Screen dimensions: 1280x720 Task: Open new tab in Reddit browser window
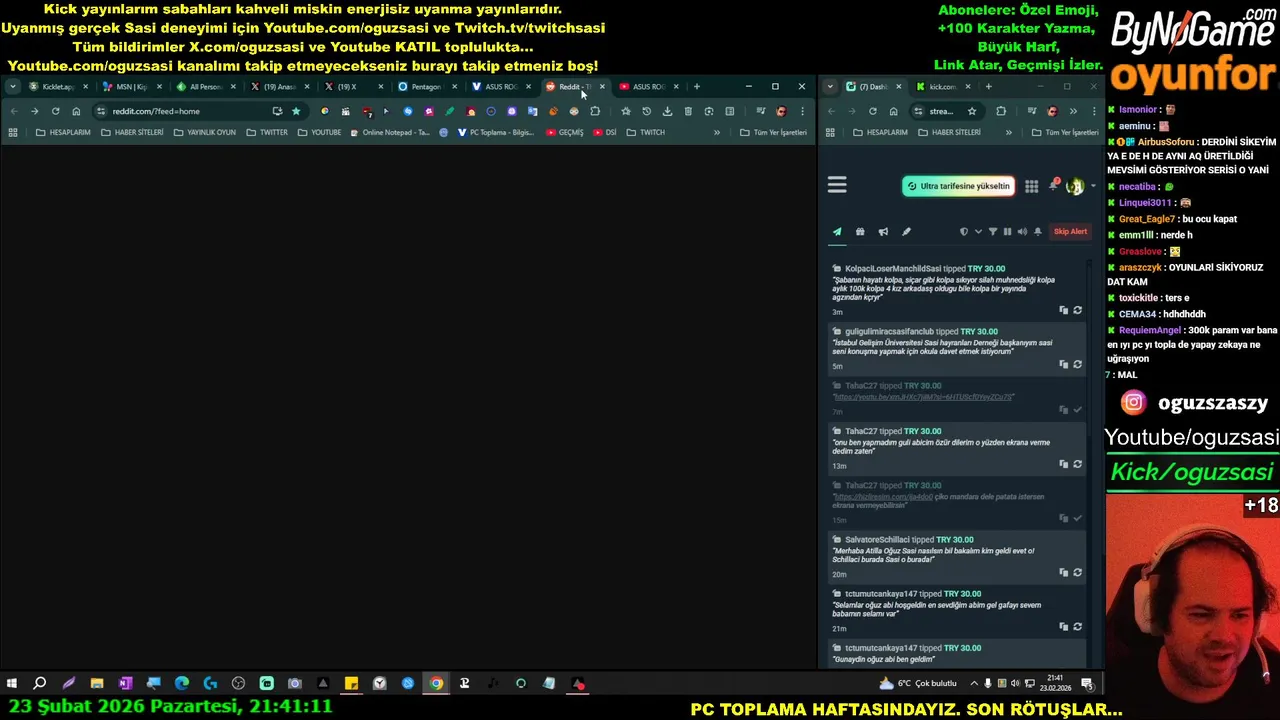697,87
